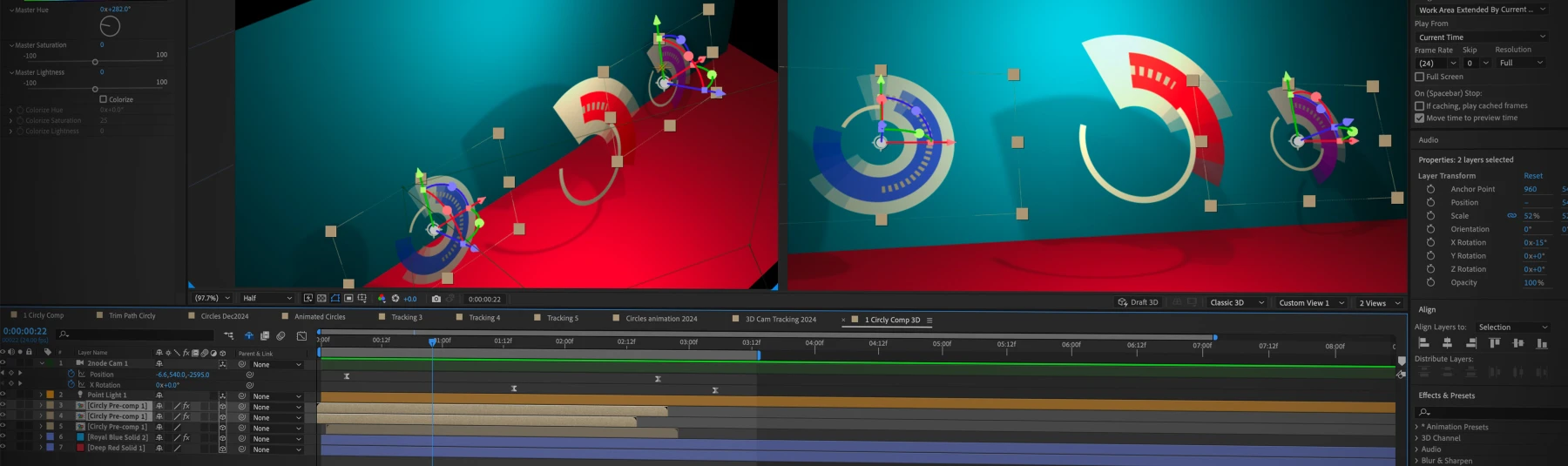Uncheck Move time to preview time
Viewport: 1568px width, 466px height.
coord(1420,118)
